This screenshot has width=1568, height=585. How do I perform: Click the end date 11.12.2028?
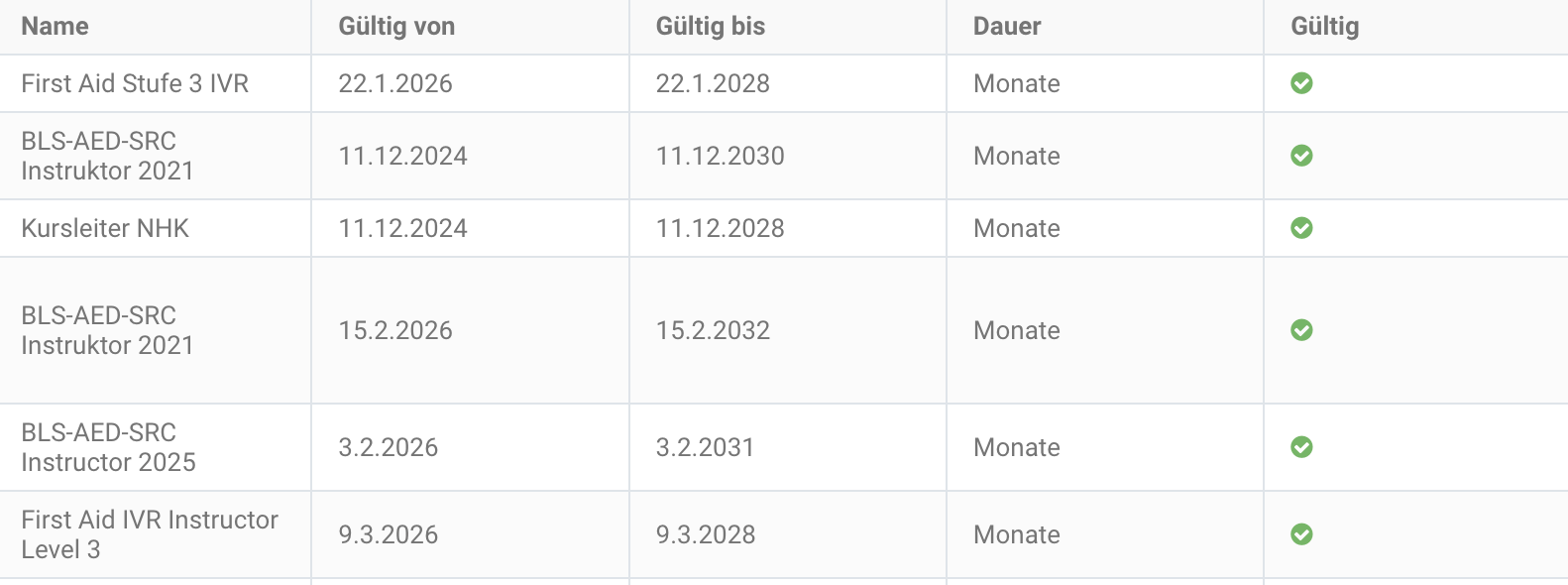point(720,228)
